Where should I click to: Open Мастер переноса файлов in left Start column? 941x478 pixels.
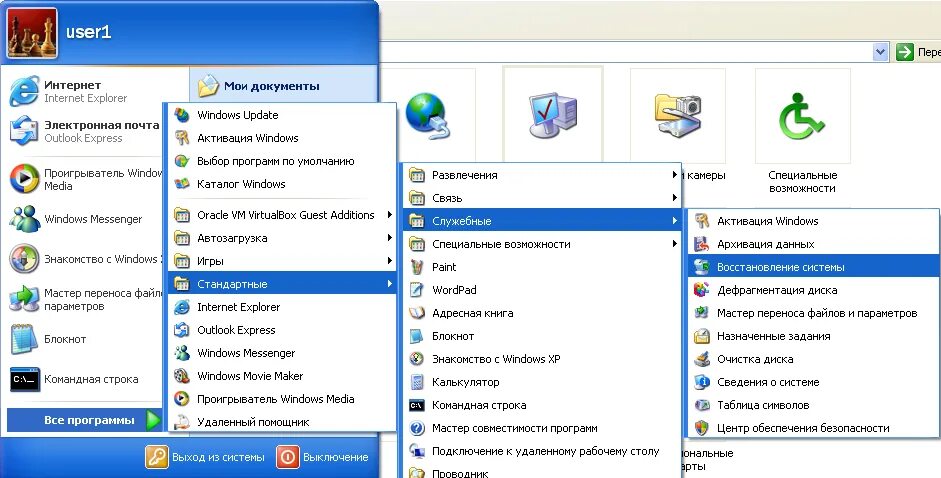click(x=87, y=299)
